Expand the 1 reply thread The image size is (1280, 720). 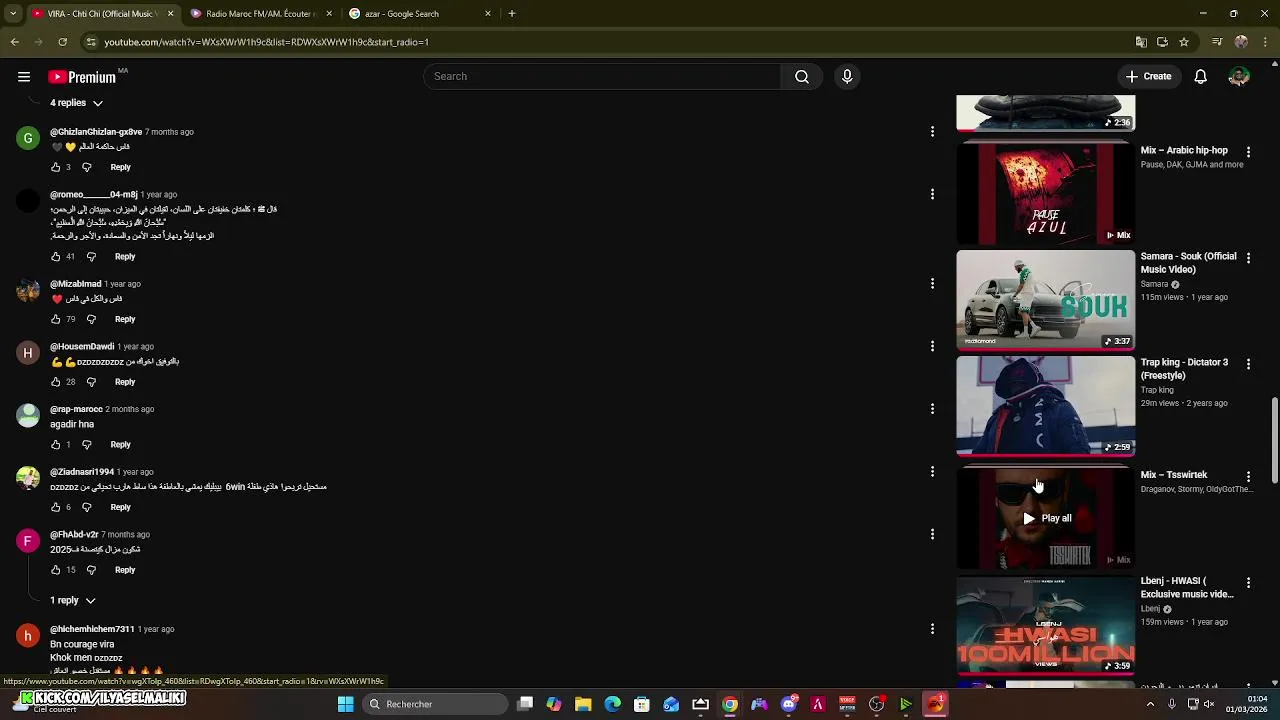73,600
